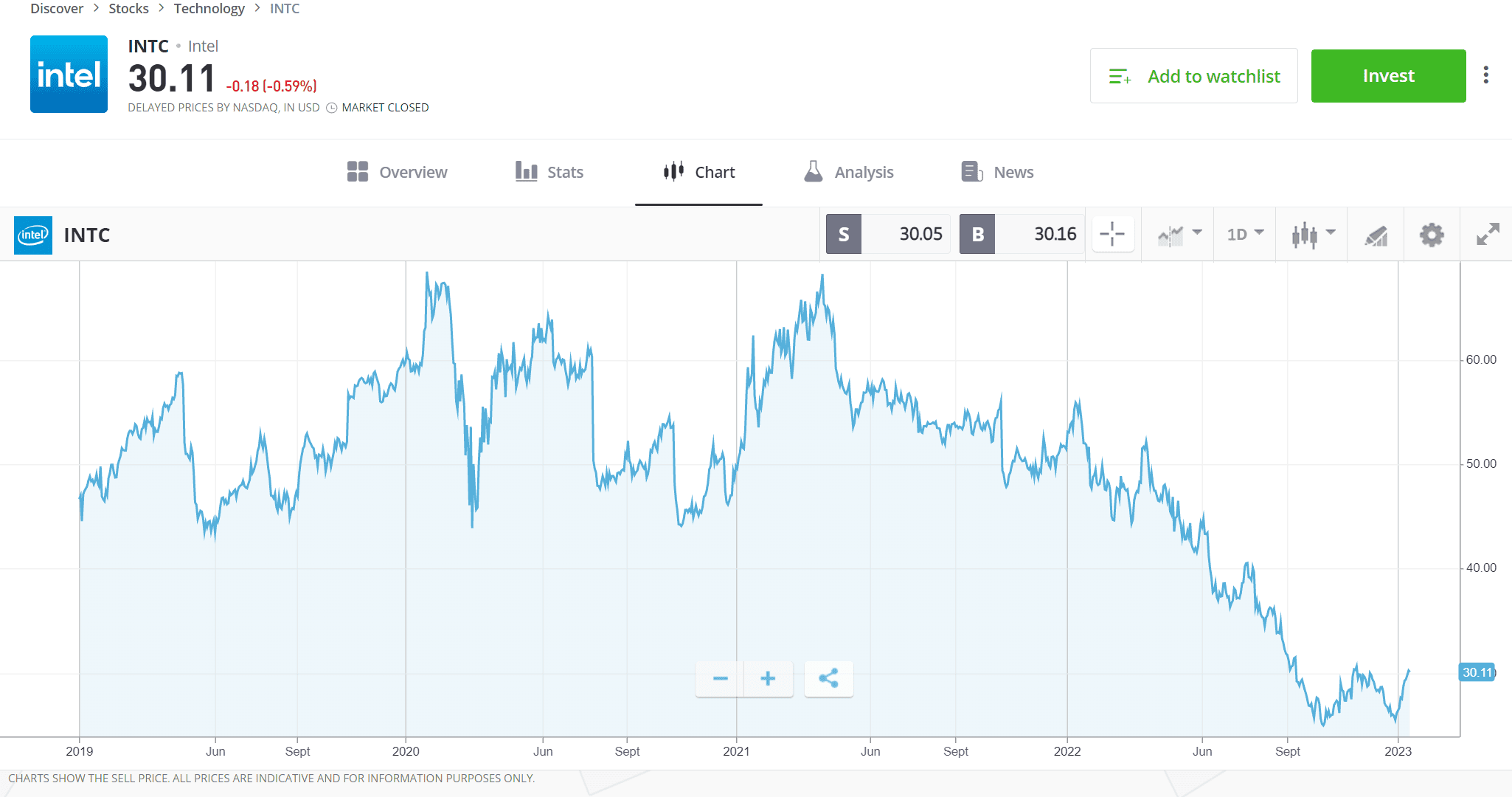The image size is (1512, 797).
Task: Open the Analysis tab
Action: pos(848,172)
